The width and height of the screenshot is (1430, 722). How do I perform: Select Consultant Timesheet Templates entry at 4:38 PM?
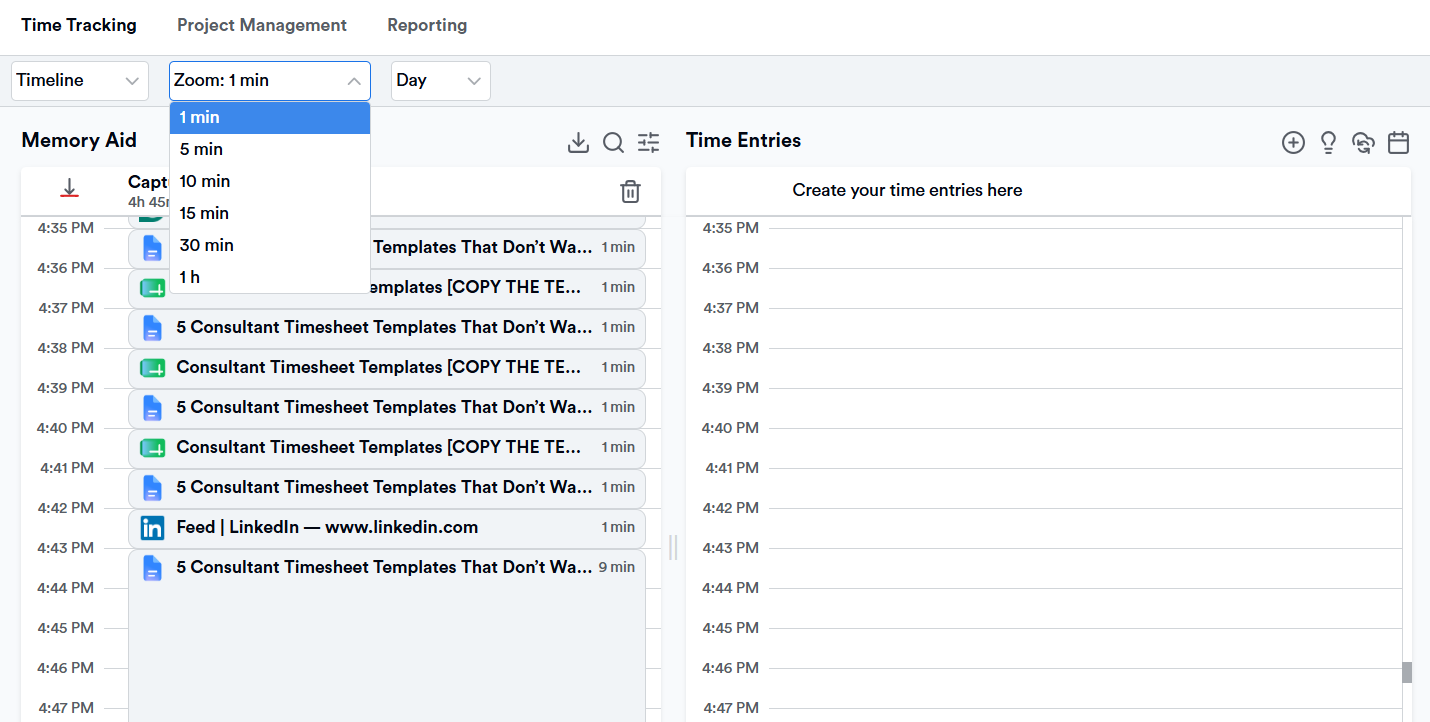click(x=387, y=368)
